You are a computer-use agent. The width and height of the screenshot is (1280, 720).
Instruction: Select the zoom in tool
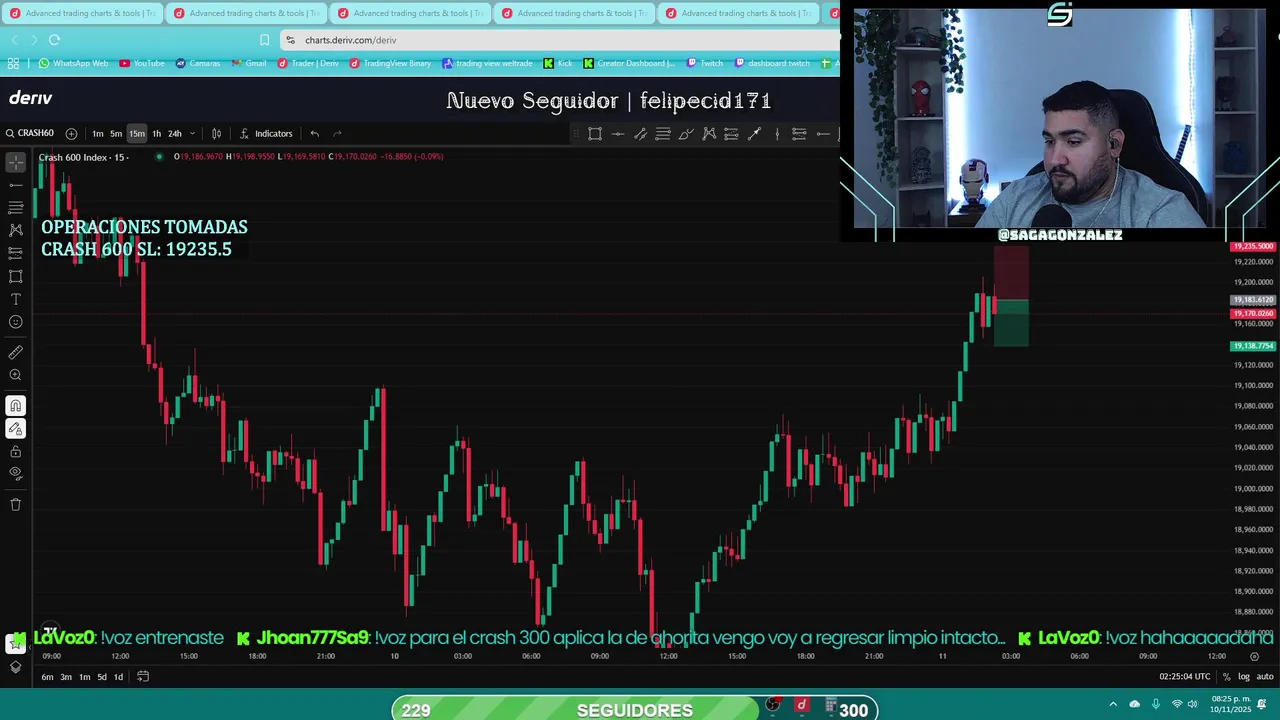15,375
